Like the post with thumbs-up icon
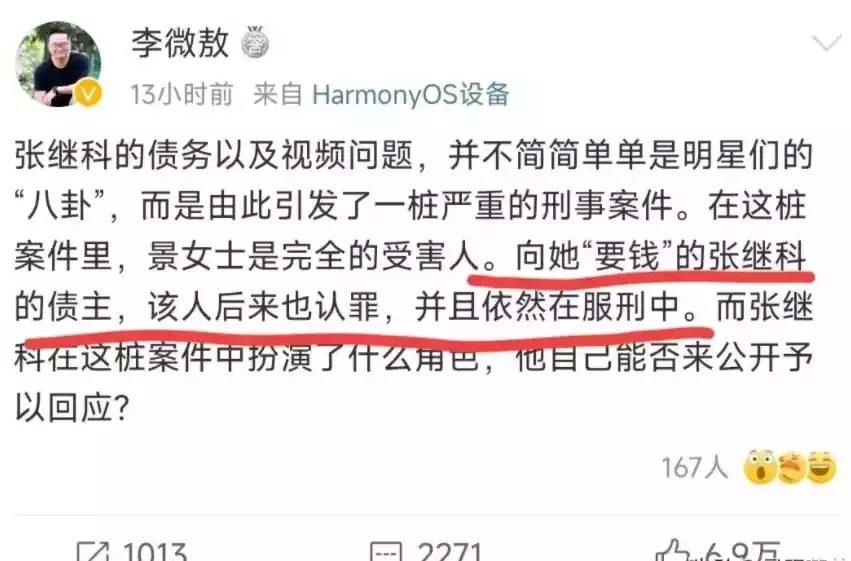The image size is (851, 561). click(672, 550)
